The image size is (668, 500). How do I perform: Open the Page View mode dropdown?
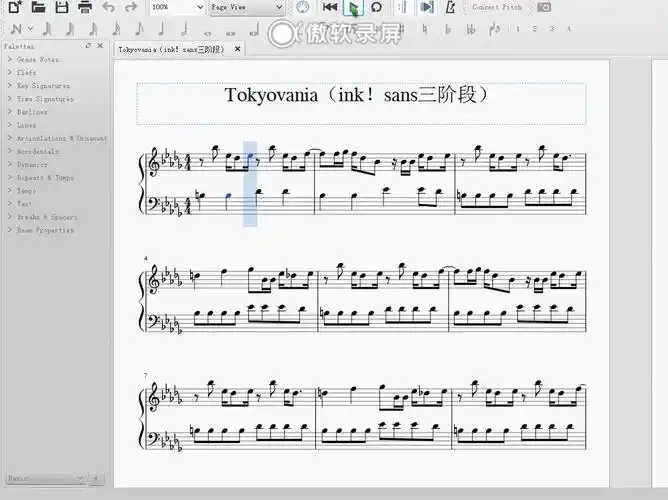click(247, 7)
